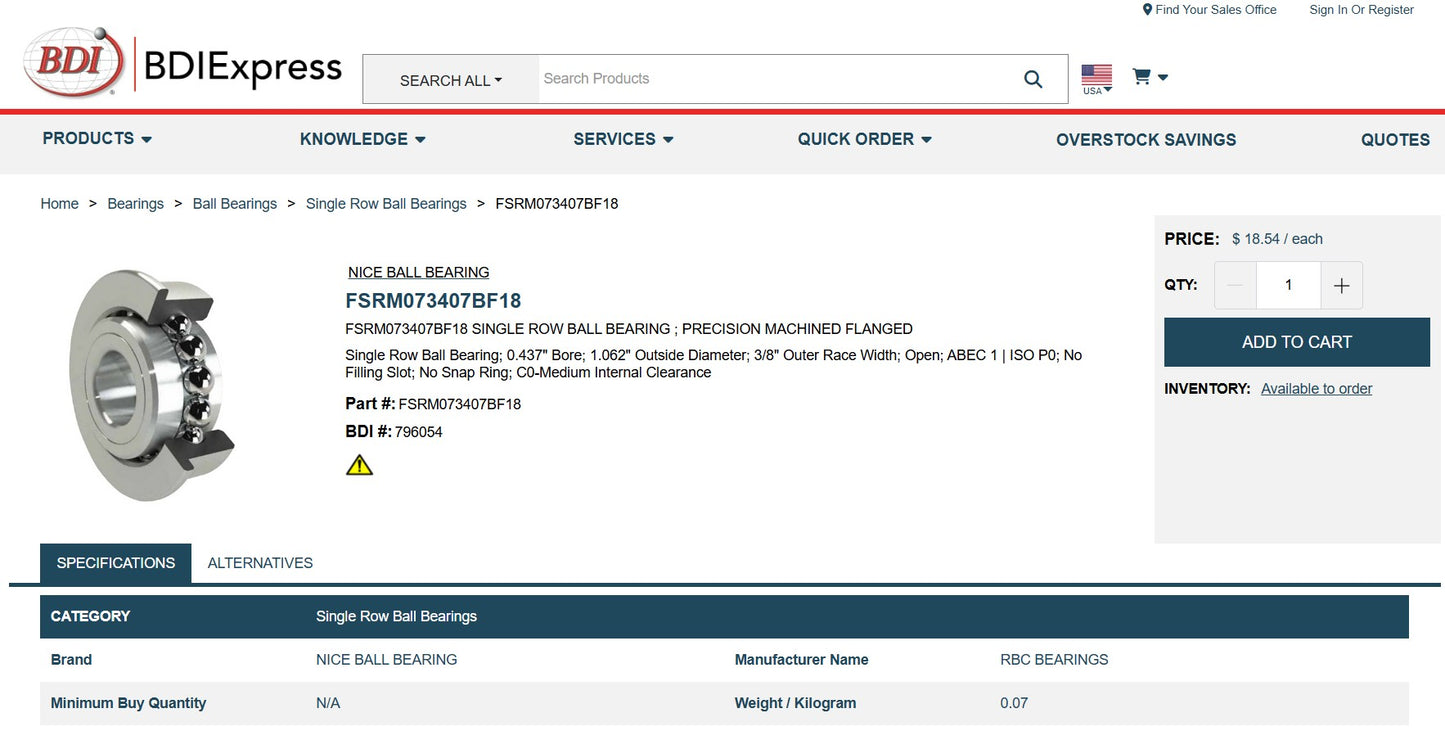This screenshot has width=1445, height=731.
Task: Open the SERVICES dropdown menu
Action: pyautogui.click(x=623, y=140)
